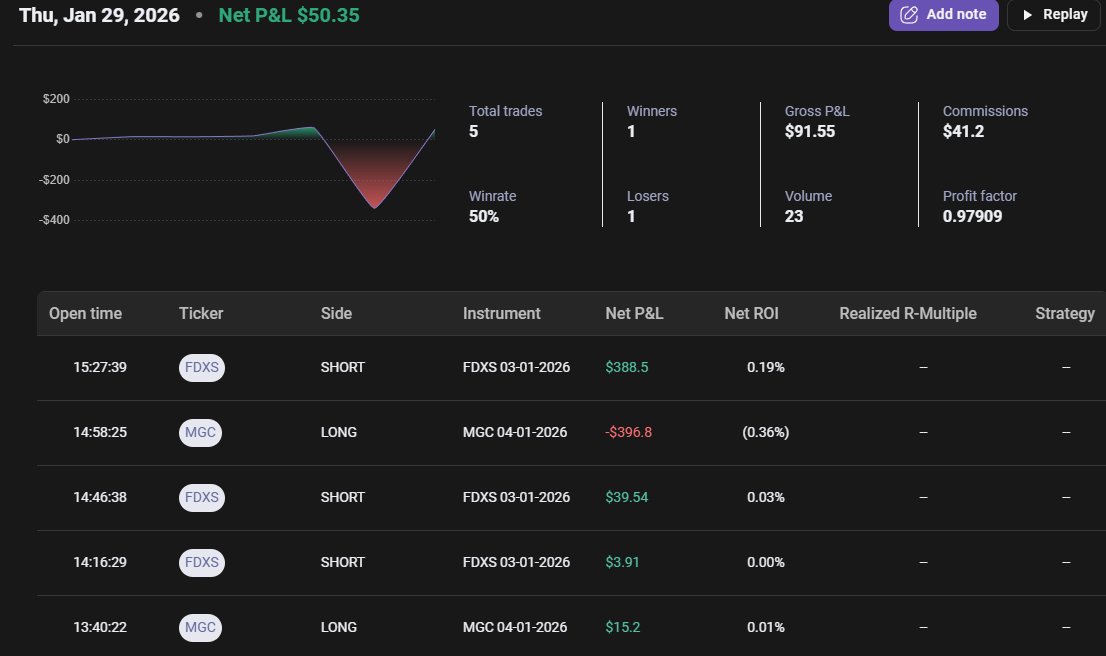Click the Net P&L $50.35 header total
Screen dimensions: 1106x656
tap(289, 15)
